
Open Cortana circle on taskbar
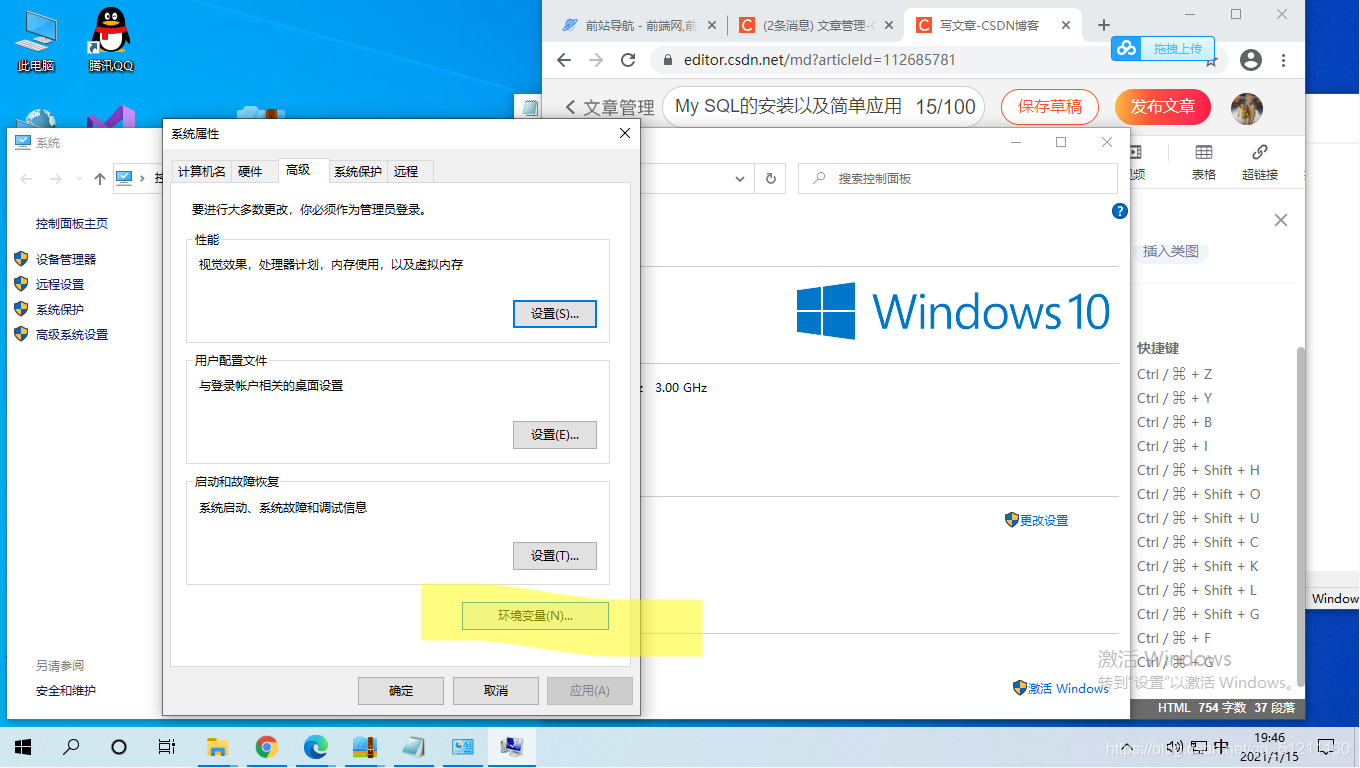click(x=119, y=747)
